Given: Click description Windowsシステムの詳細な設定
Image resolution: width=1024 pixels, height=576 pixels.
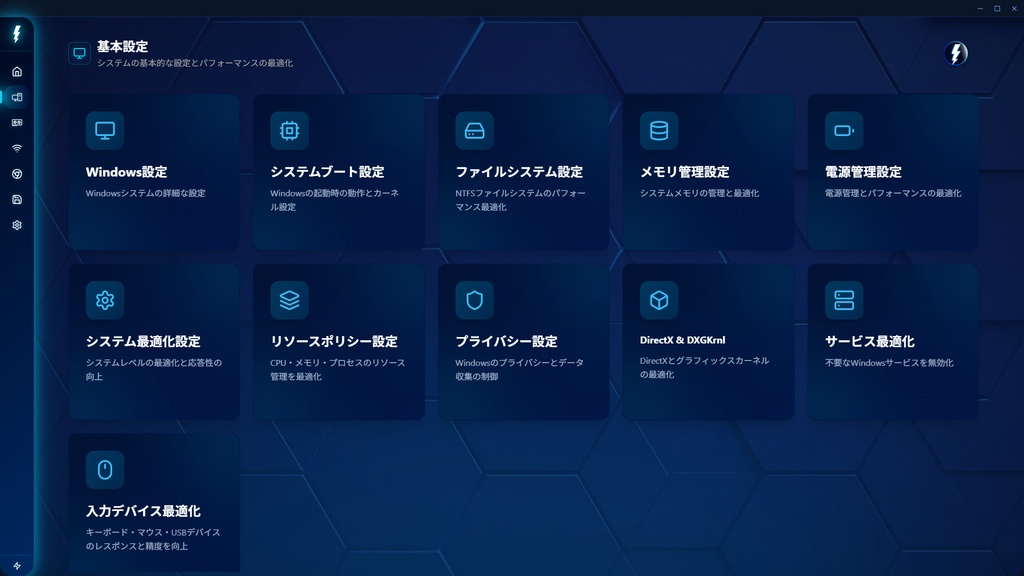Looking at the screenshot, I should (146, 193).
